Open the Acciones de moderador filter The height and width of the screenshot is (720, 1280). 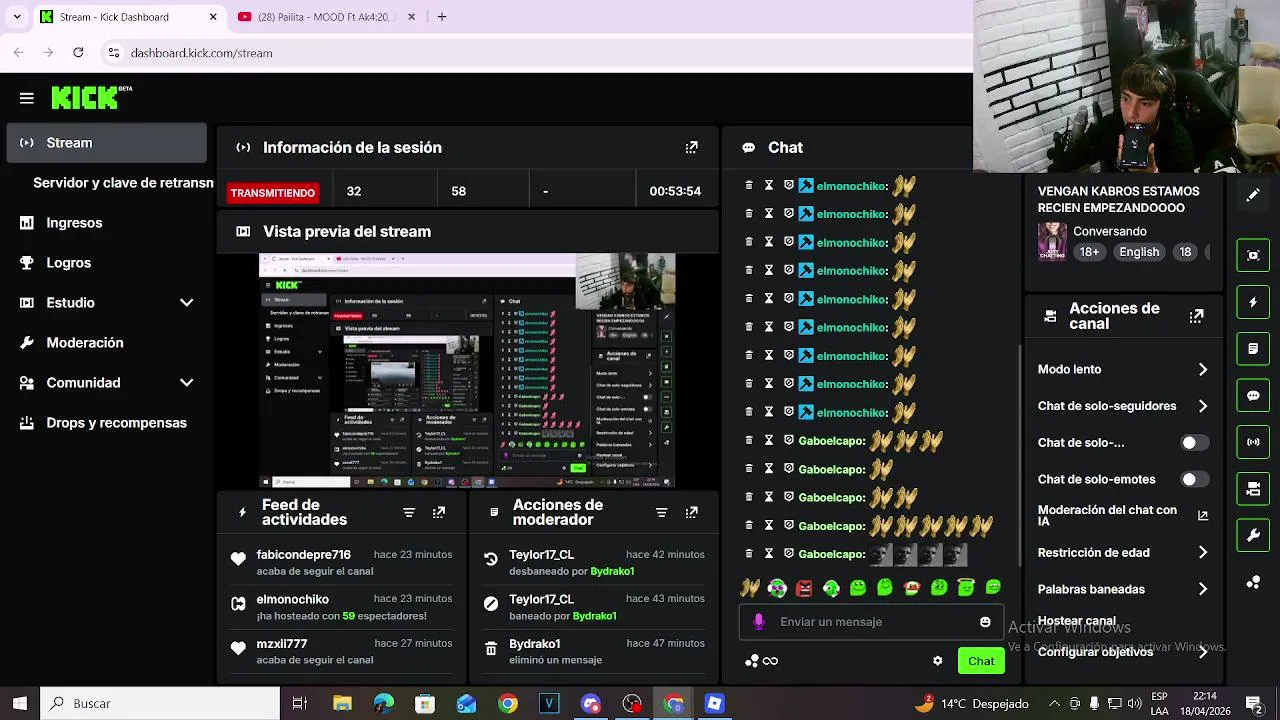click(x=661, y=512)
